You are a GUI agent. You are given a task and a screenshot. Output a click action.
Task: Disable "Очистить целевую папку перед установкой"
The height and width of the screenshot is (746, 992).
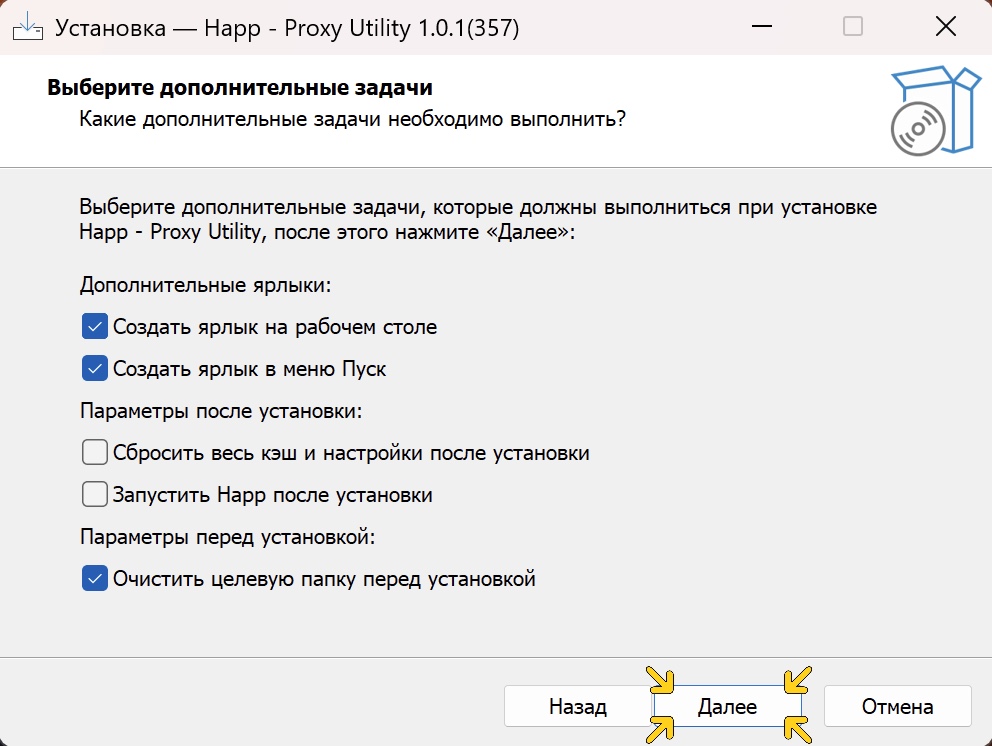93,578
